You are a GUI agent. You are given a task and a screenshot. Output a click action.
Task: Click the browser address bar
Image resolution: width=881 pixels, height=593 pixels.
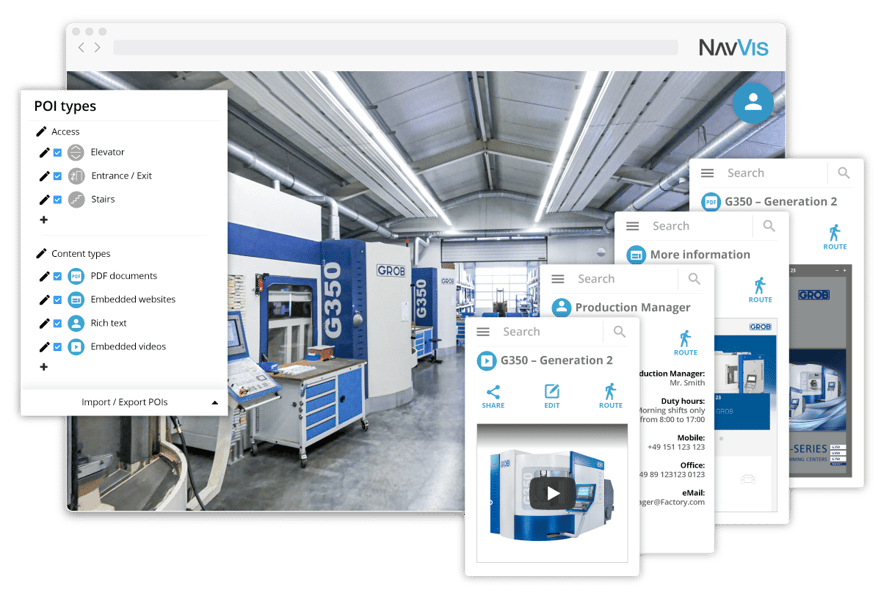coord(395,47)
